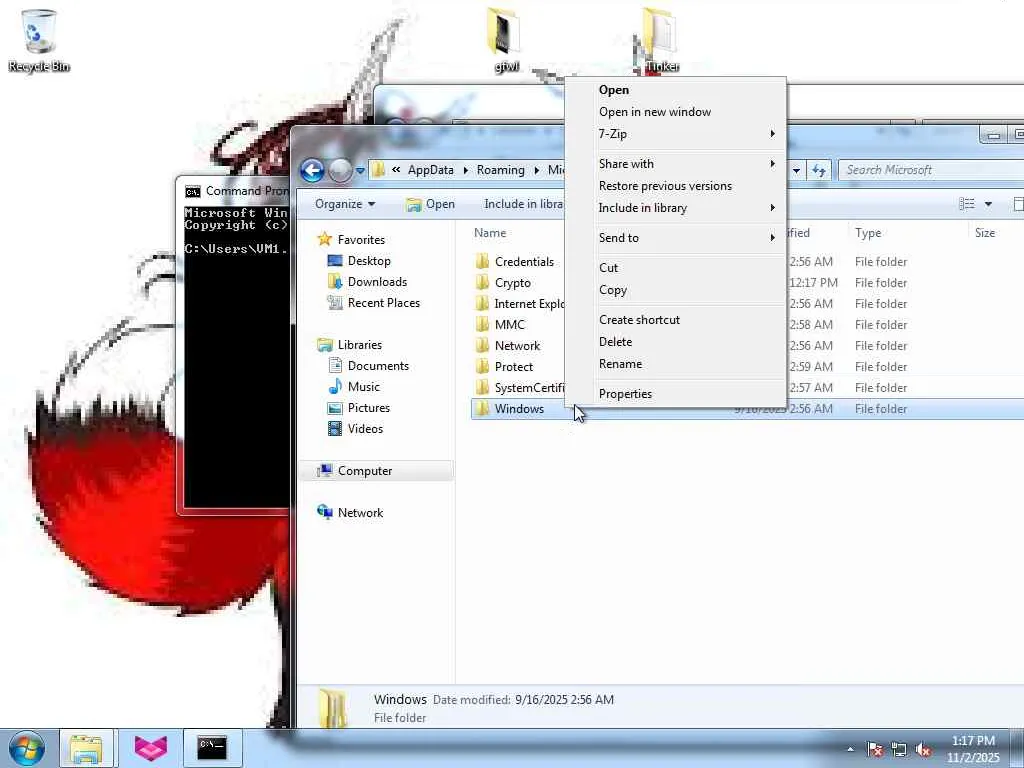This screenshot has width=1024, height=768.
Task: Select the Windows folder row
Action: pos(747,409)
